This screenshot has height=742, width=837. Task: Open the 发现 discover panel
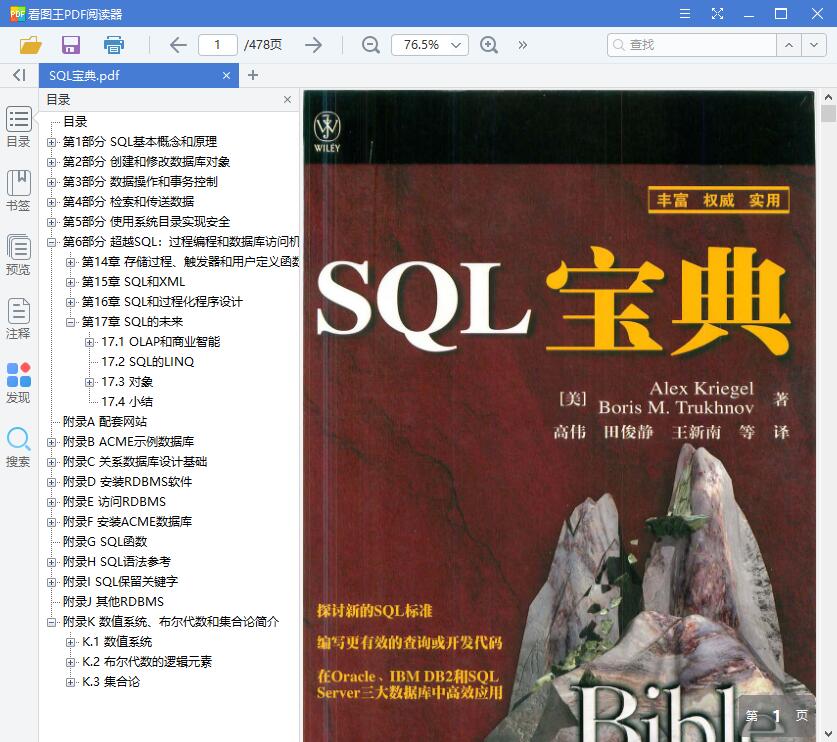click(x=18, y=383)
